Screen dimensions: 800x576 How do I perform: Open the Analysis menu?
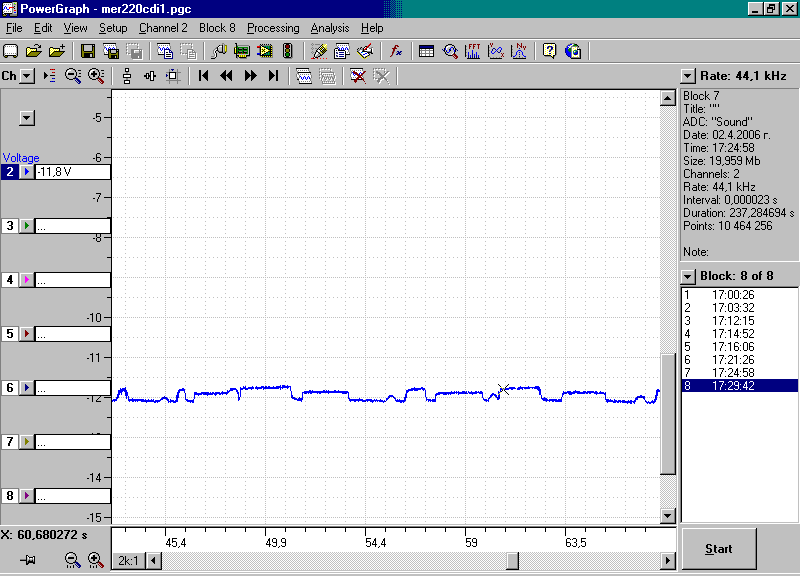point(330,28)
